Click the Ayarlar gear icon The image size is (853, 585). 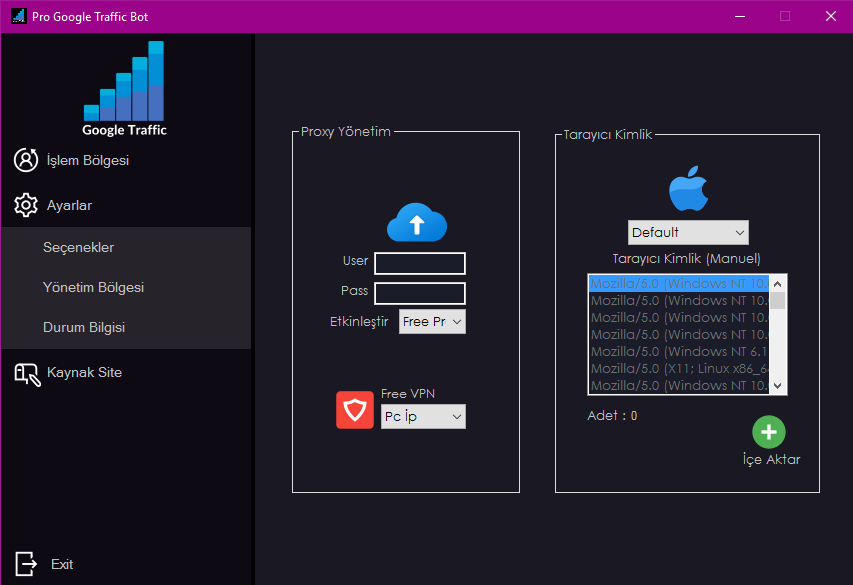click(26, 205)
